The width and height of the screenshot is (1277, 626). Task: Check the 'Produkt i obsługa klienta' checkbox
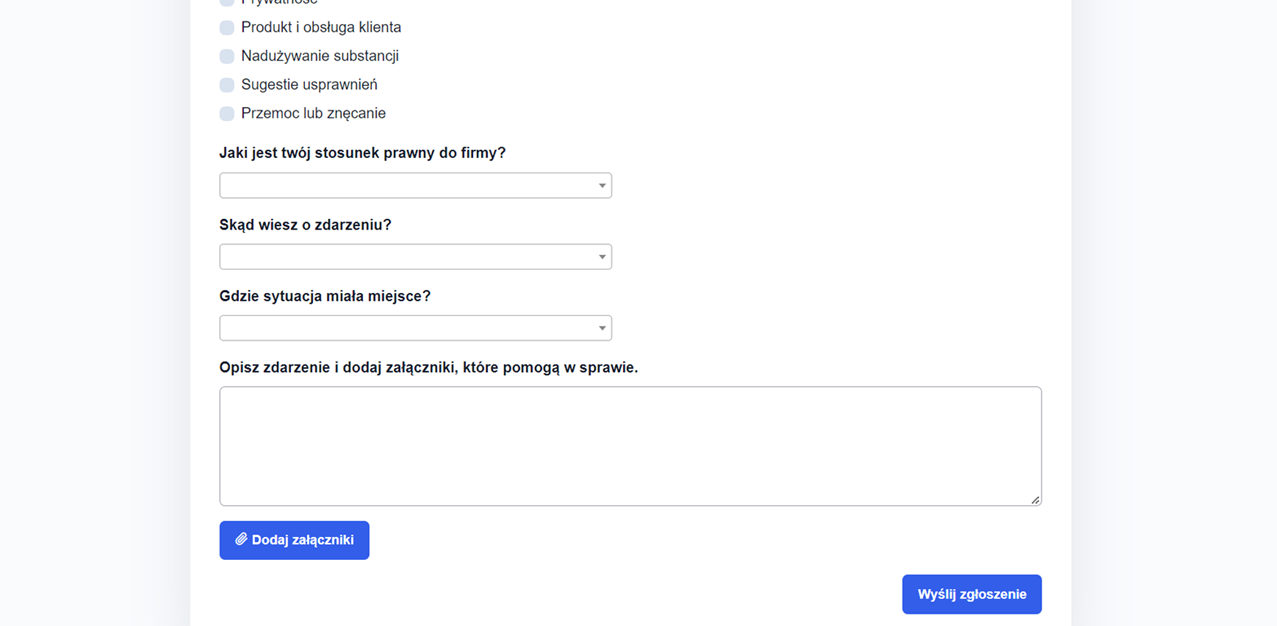[227, 27]
